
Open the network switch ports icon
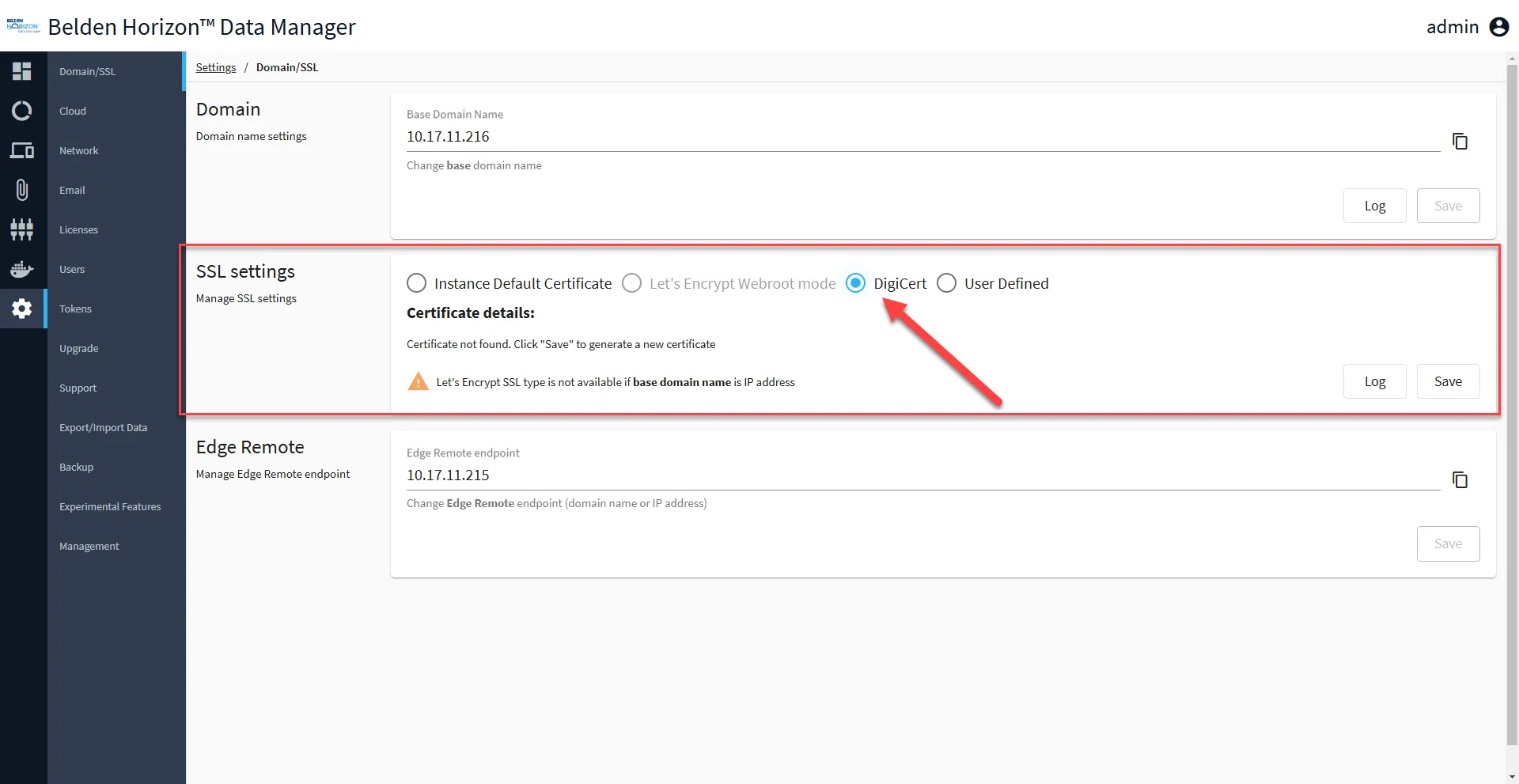22,229
